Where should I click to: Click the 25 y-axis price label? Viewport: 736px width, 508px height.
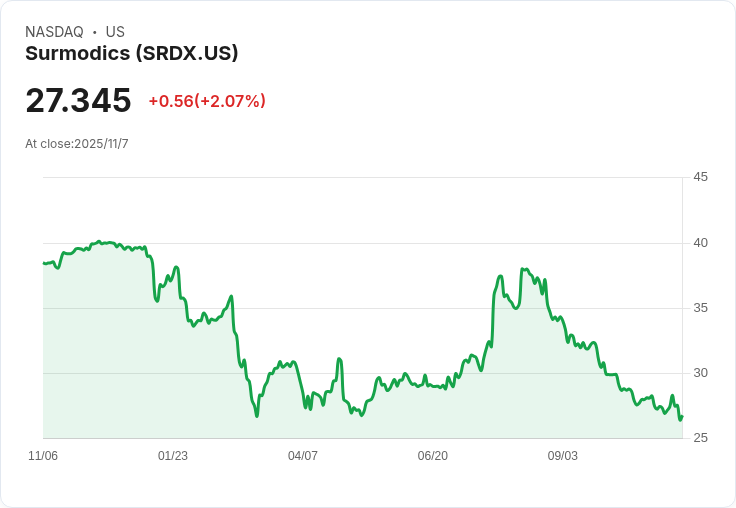point(700,438)
